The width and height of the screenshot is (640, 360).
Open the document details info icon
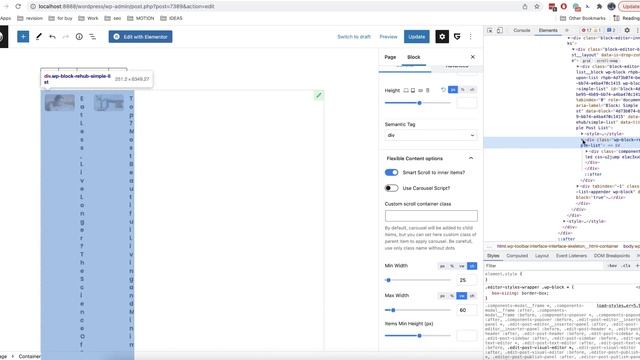(79, 37)
